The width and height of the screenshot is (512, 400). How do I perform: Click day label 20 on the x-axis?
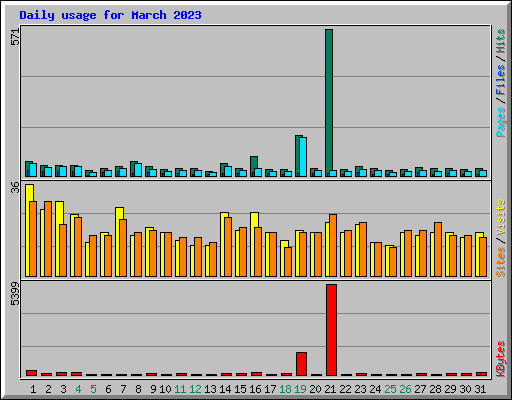(x=315, y=389)
